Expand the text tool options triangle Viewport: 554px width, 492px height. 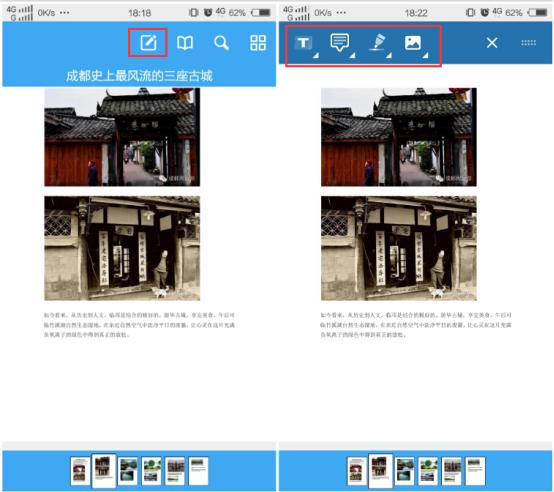point(316,55)
